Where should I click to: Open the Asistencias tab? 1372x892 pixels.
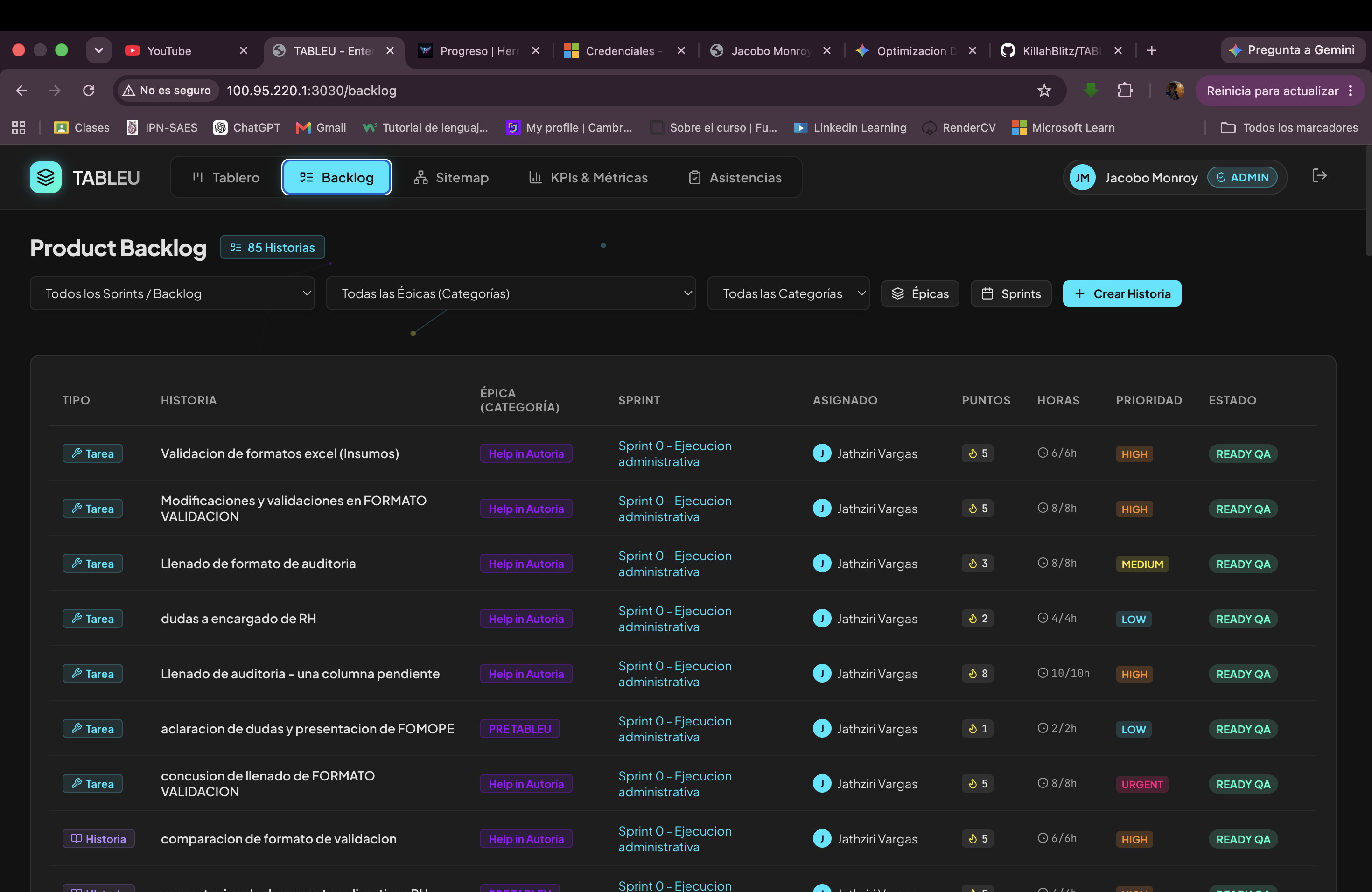(735, 177)
